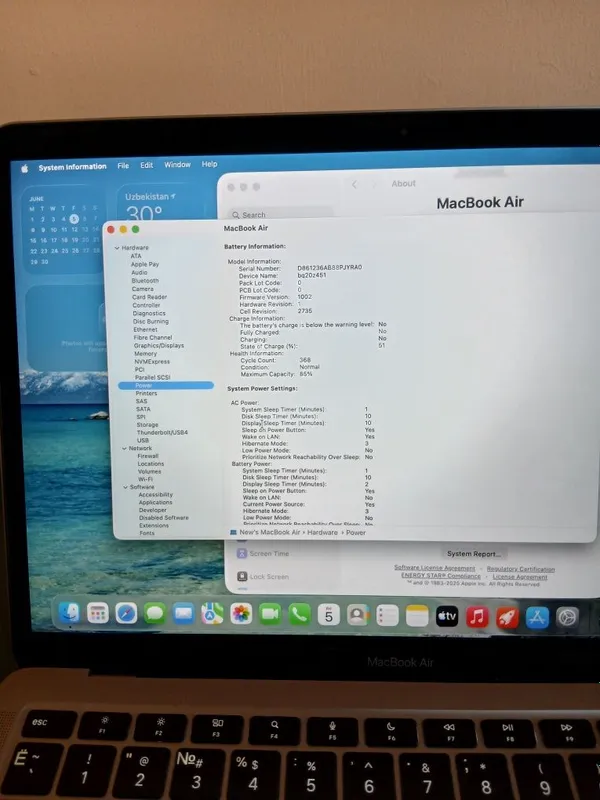This screenshot has width=600, height=800.
Task: Collapse the Hardware tree section
Action: [x=117, y=248]
